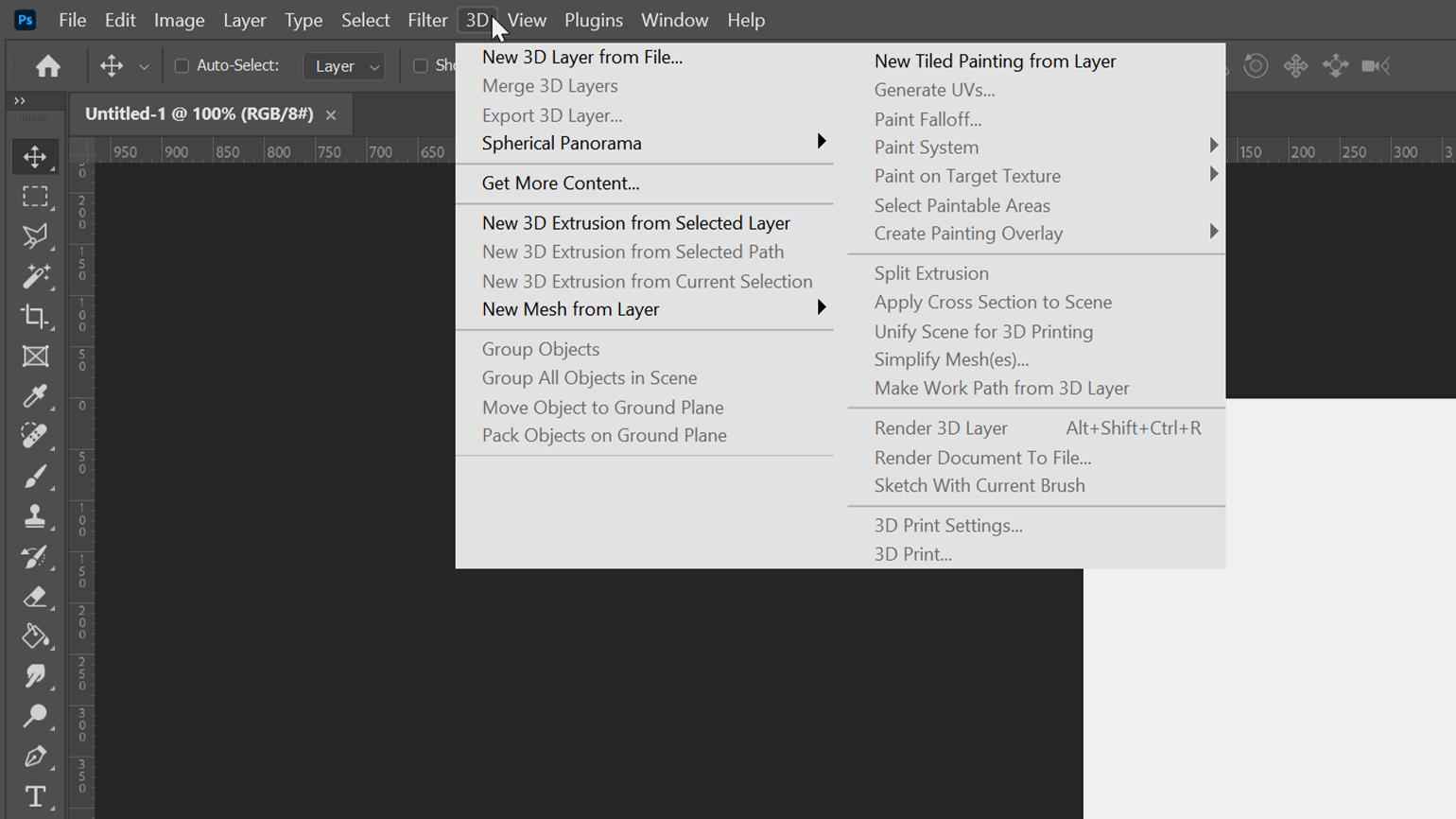Select the Spot Healing Brush tool
This screenshot has width=1456, height=819.
35,436
